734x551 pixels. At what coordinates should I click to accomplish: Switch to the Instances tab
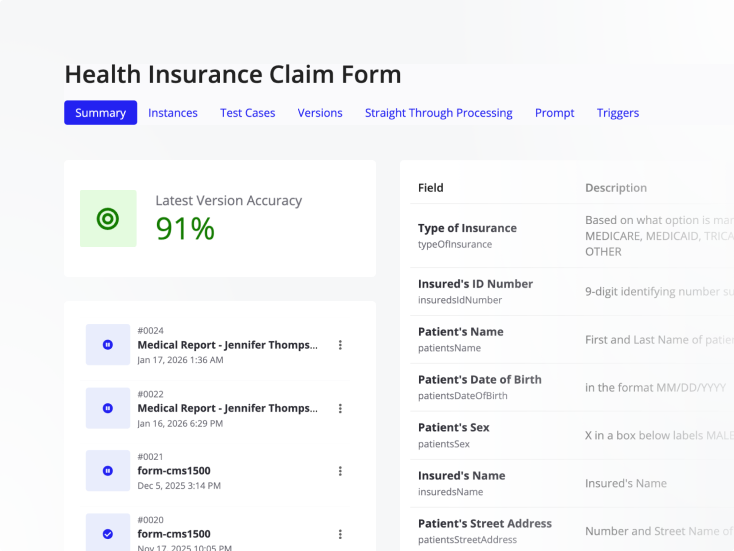coord(173,113)
